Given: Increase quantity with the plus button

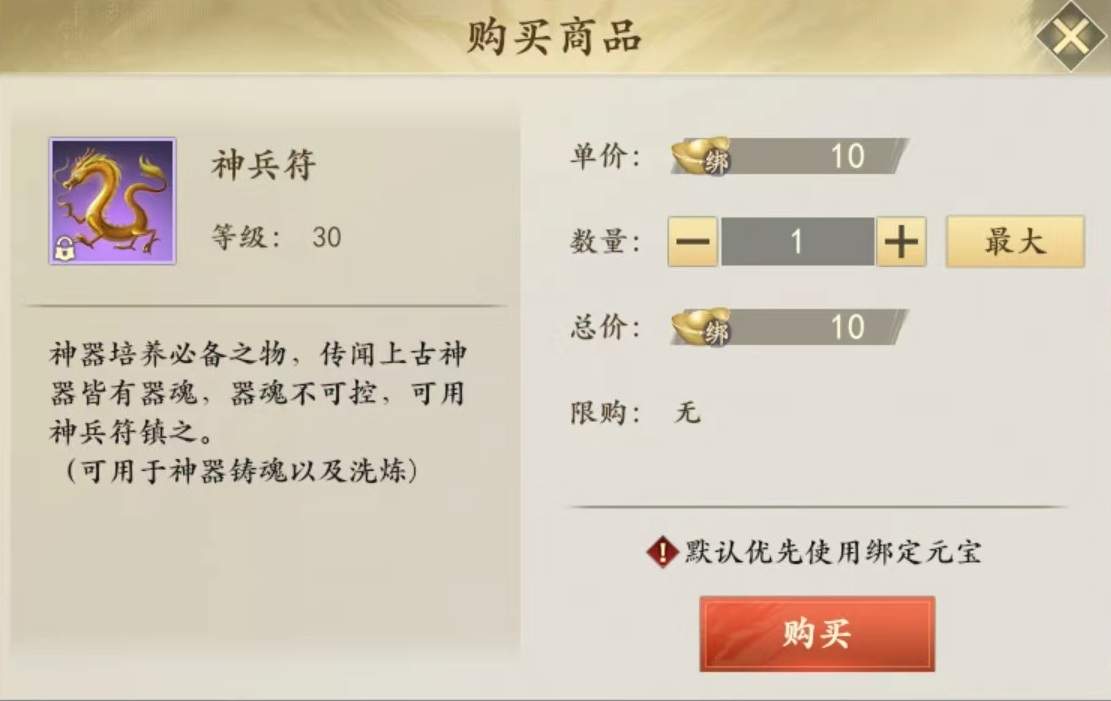Looking at the screenshot, I should coord(901,242).
